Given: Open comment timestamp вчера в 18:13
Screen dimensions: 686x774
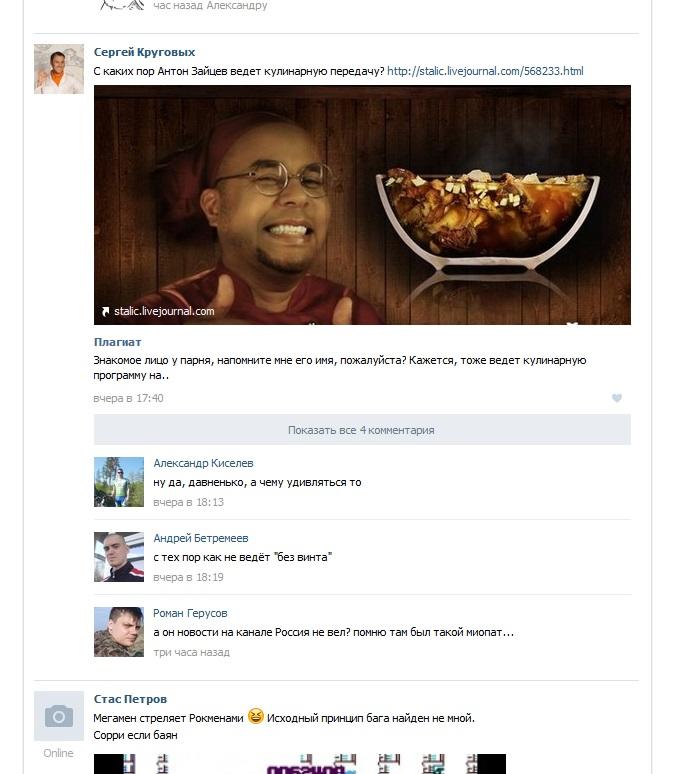Looking at the screenshot, I should (x=189, y=503).
